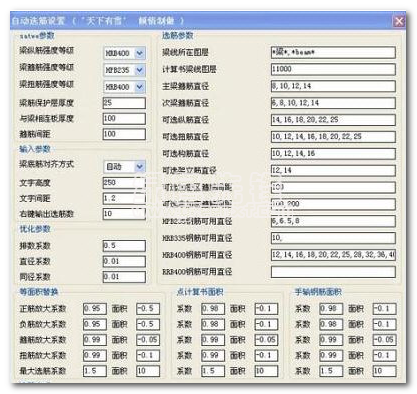Click the 箍筋间距 input field

(124, 134)
